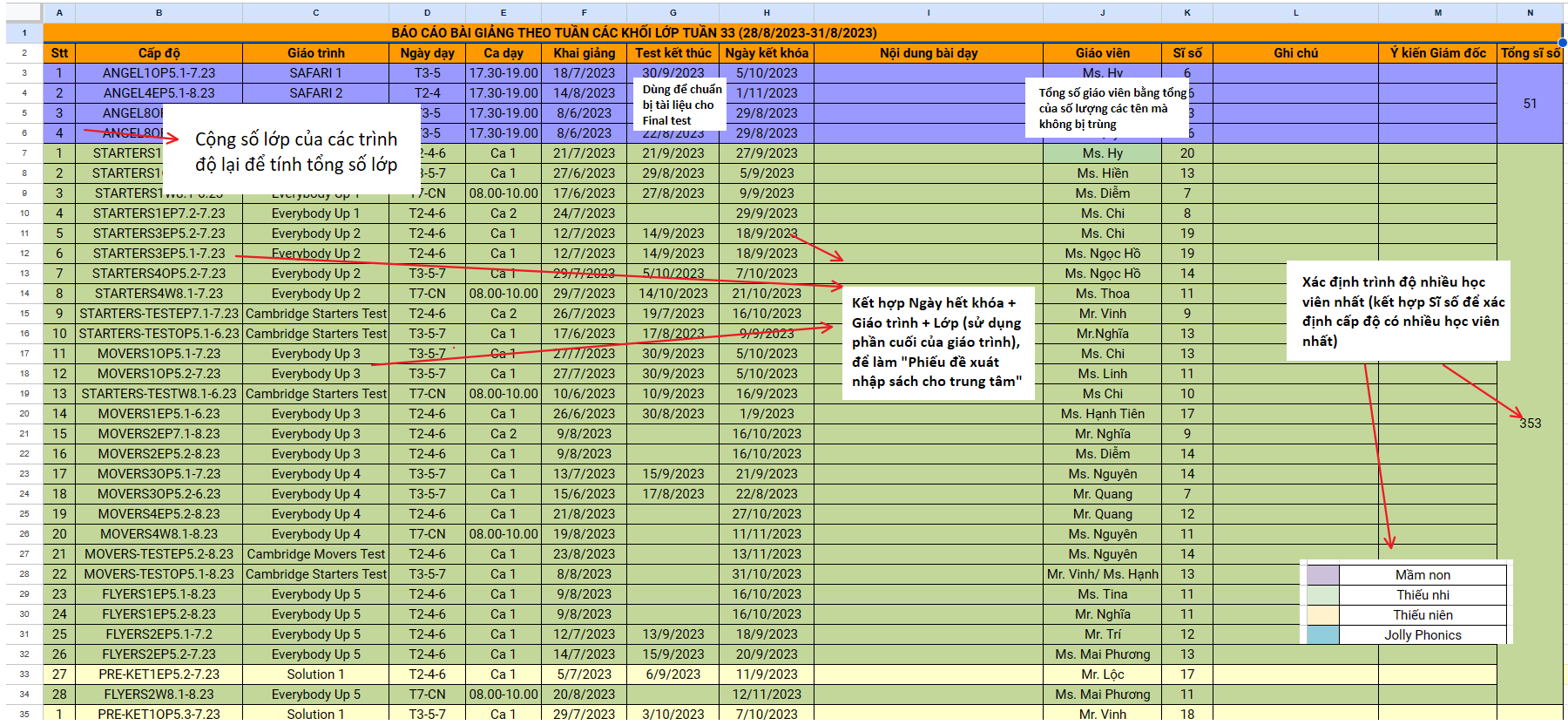Select teacher cell 'Ms. Hiền'
This screenshot has width=1568, height=725.
click(1102, 173)
